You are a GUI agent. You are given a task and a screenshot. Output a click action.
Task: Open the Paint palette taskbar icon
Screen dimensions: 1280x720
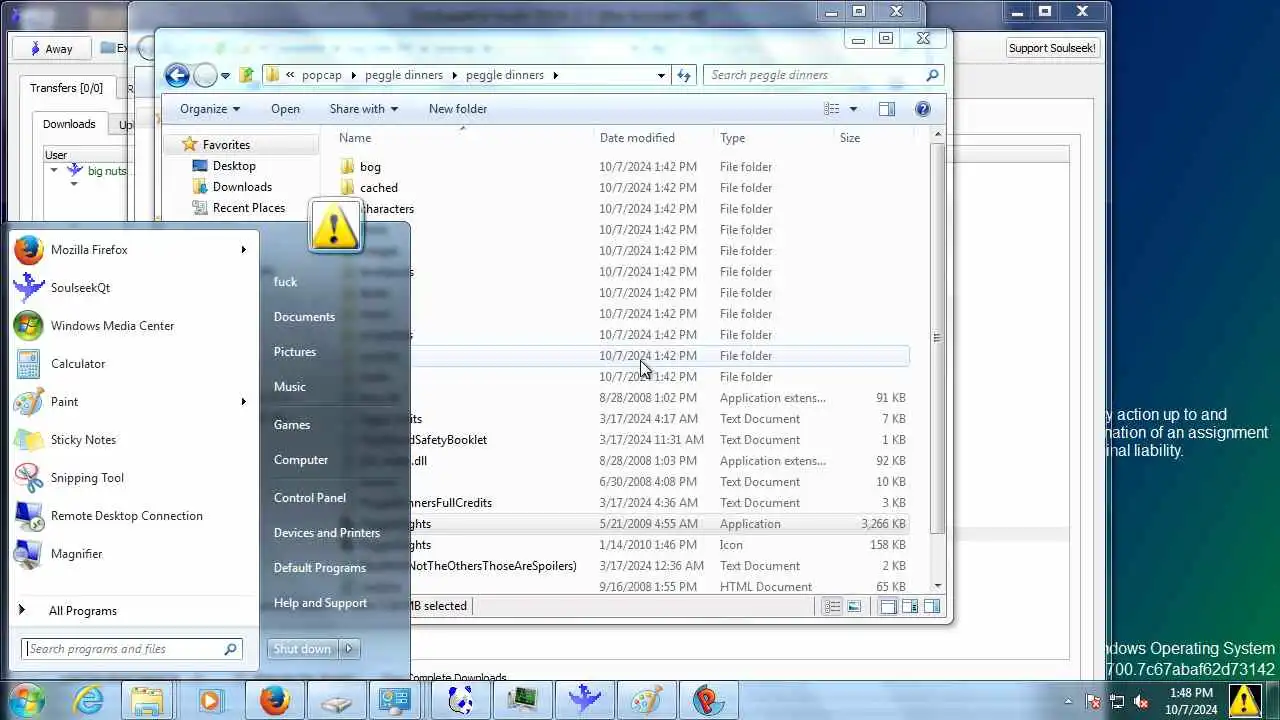click(x=647, y=700)
